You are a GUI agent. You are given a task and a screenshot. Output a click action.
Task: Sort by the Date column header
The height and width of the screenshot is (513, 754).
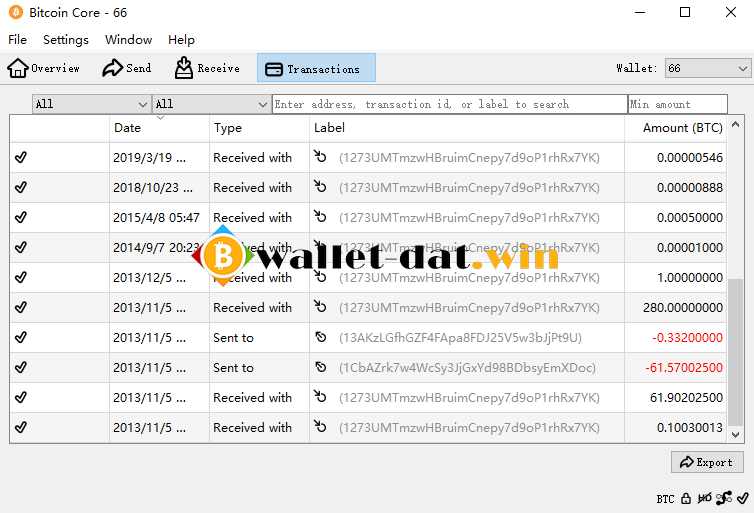point(160,128)
